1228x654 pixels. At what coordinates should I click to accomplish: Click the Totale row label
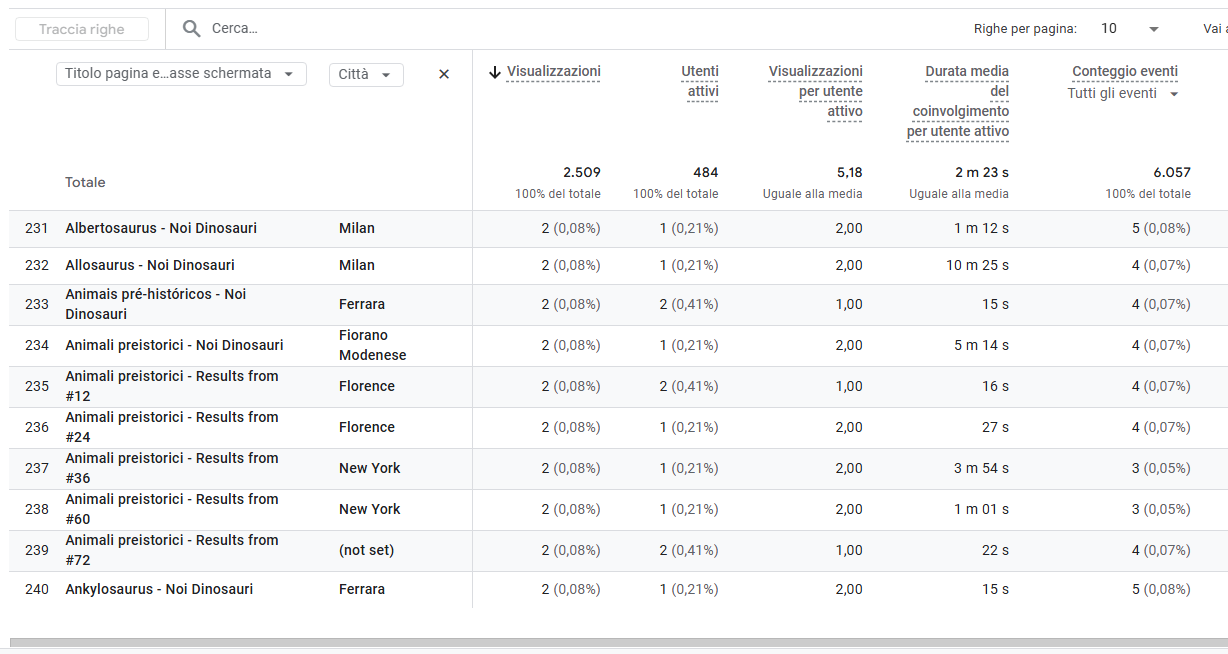click(85, 182)
